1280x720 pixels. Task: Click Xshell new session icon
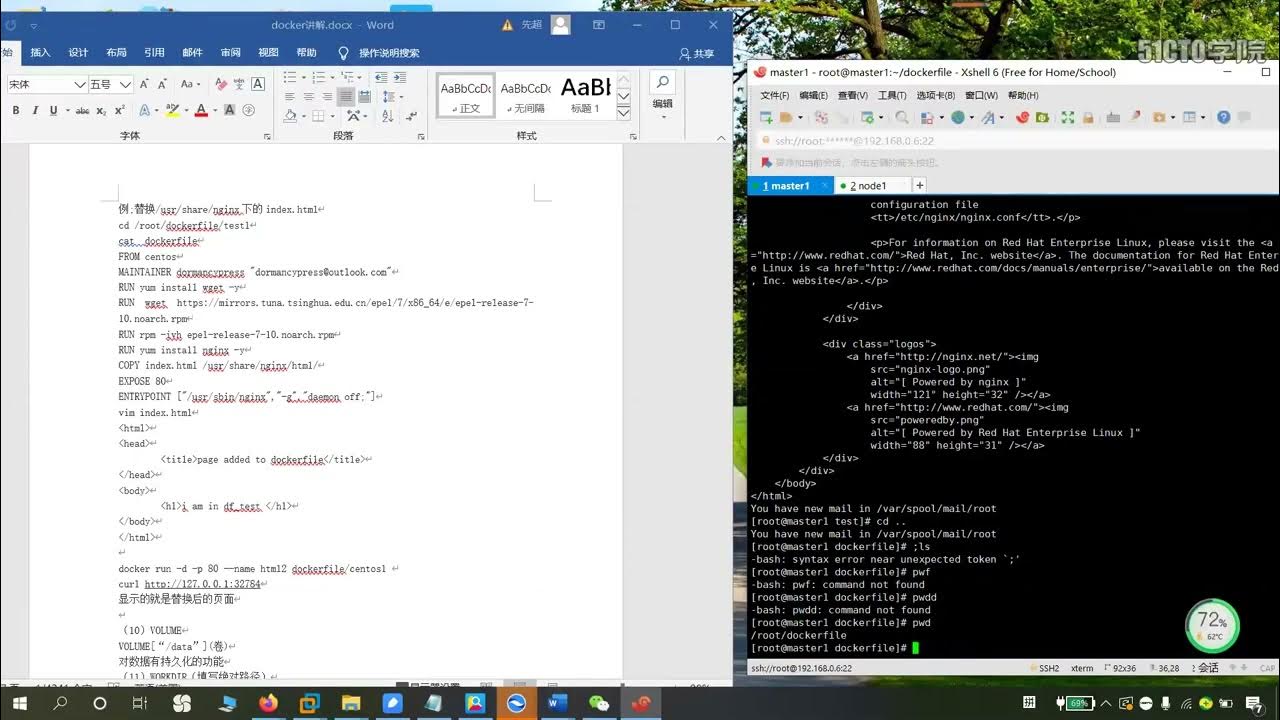click(766, 117)
